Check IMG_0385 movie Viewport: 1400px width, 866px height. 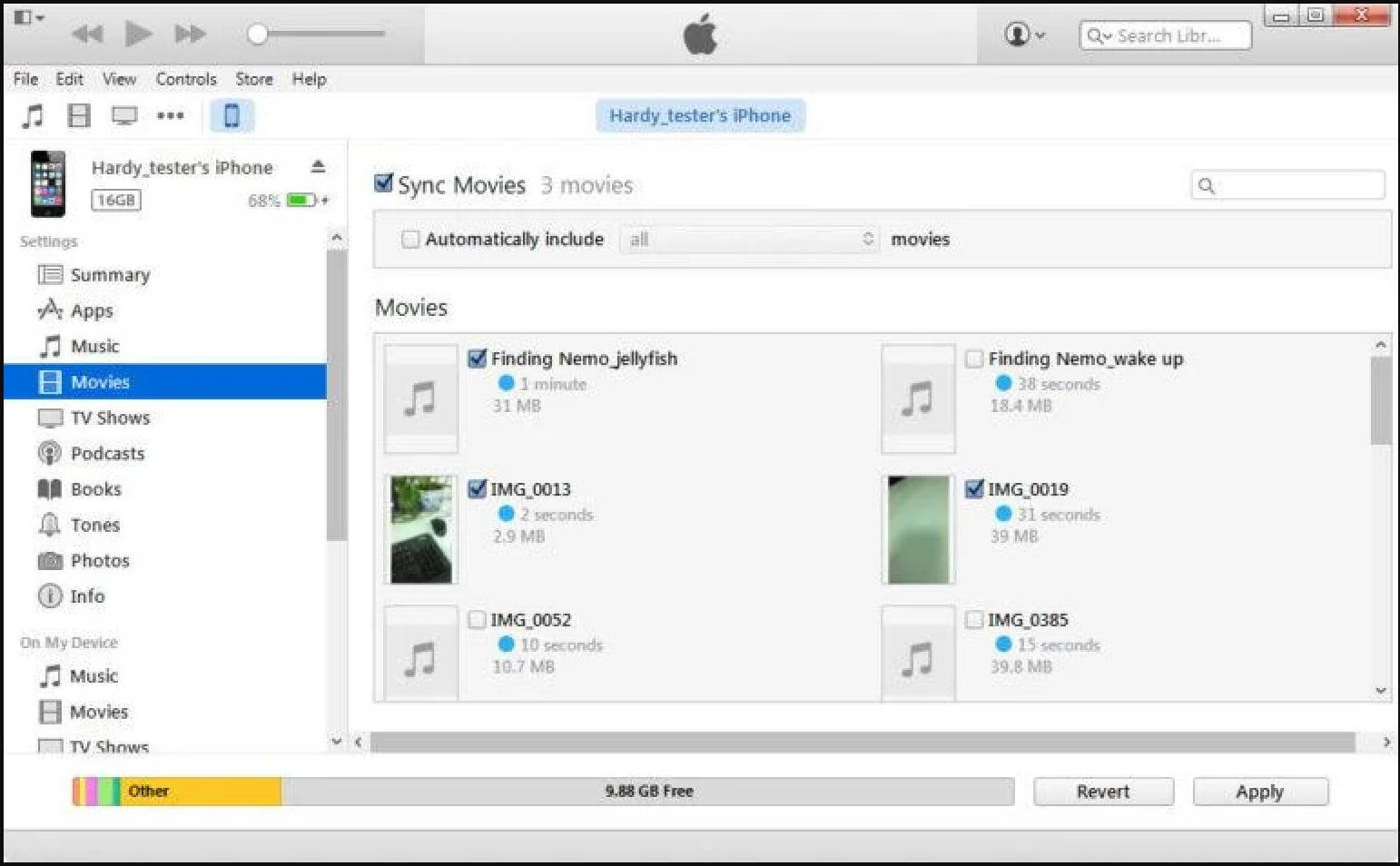pyautogui.click(x=974, y=619)
